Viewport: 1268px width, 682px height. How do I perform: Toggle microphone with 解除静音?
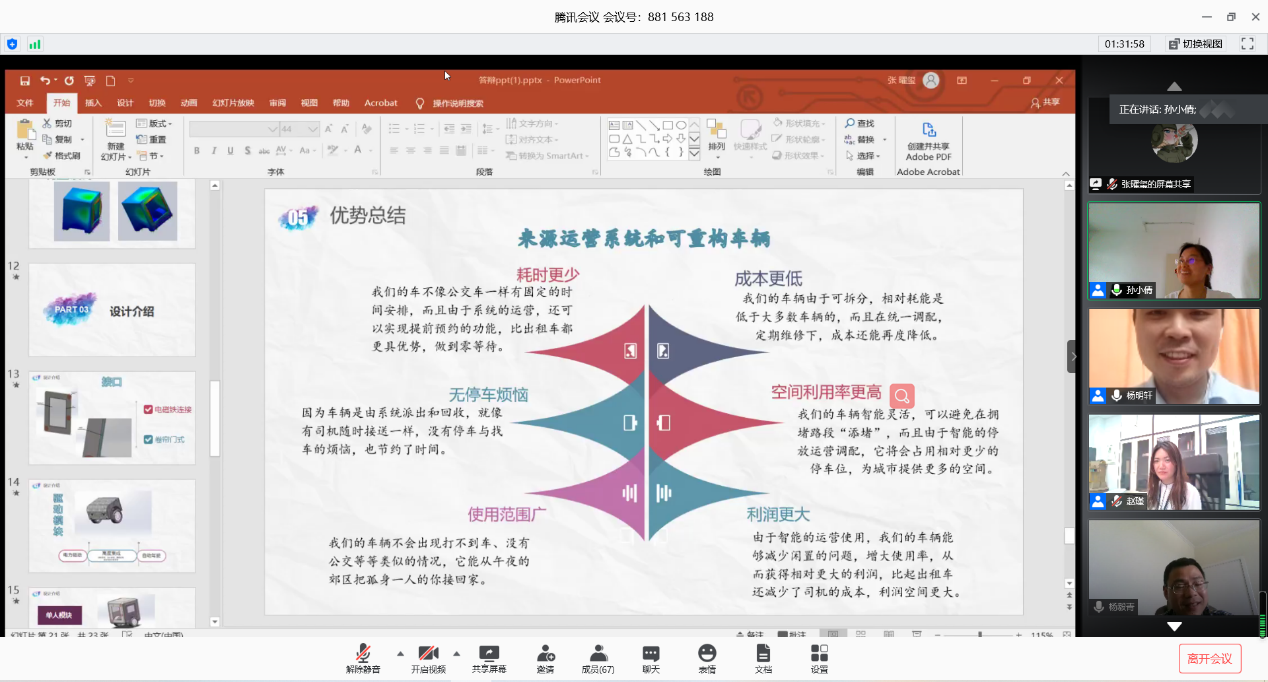coord(363,656)
